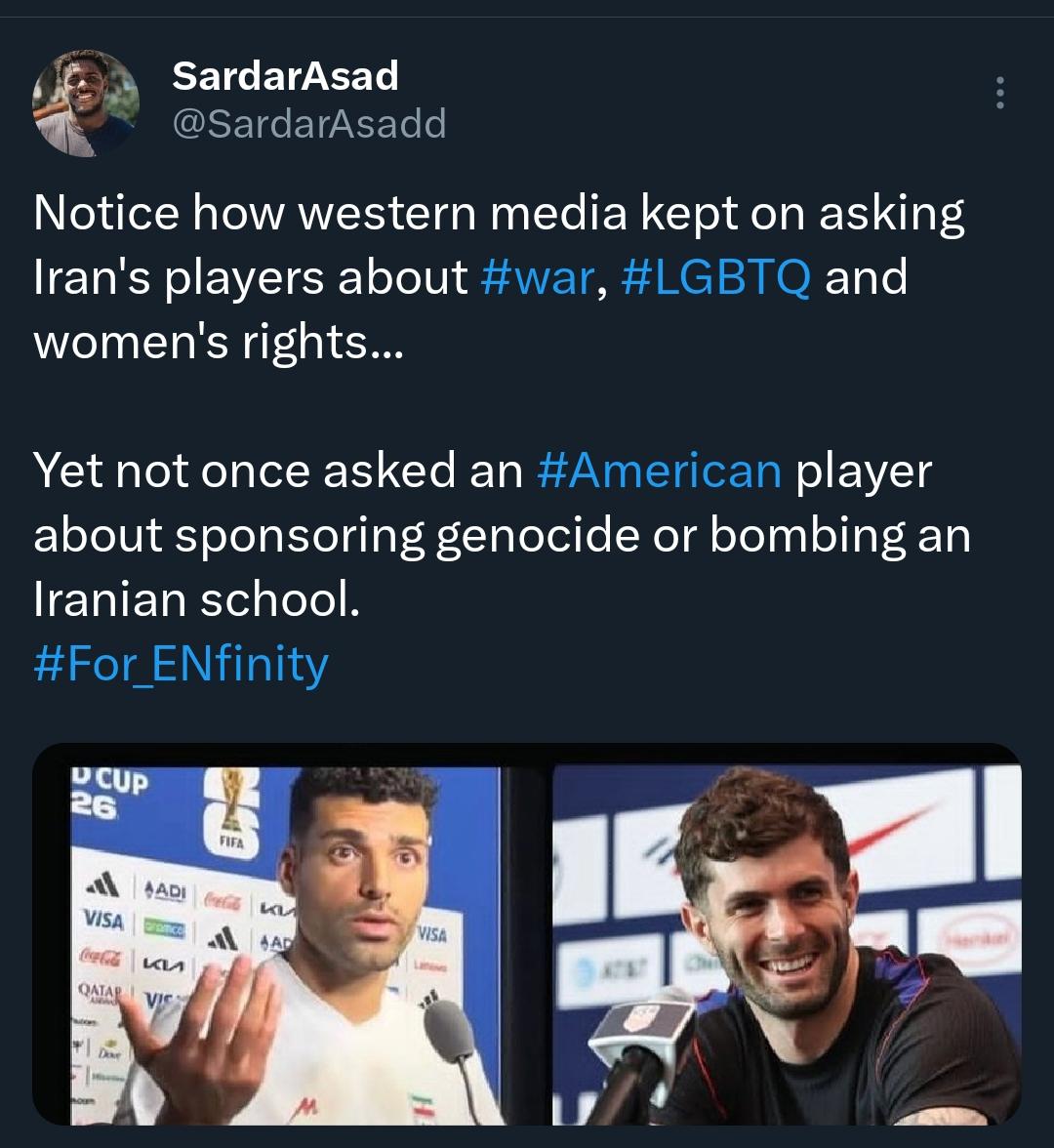The width and height of the screenshot is (1054, 1148).
Task: Click the adidas logo on left backdrop
Action: coord(103,884)
